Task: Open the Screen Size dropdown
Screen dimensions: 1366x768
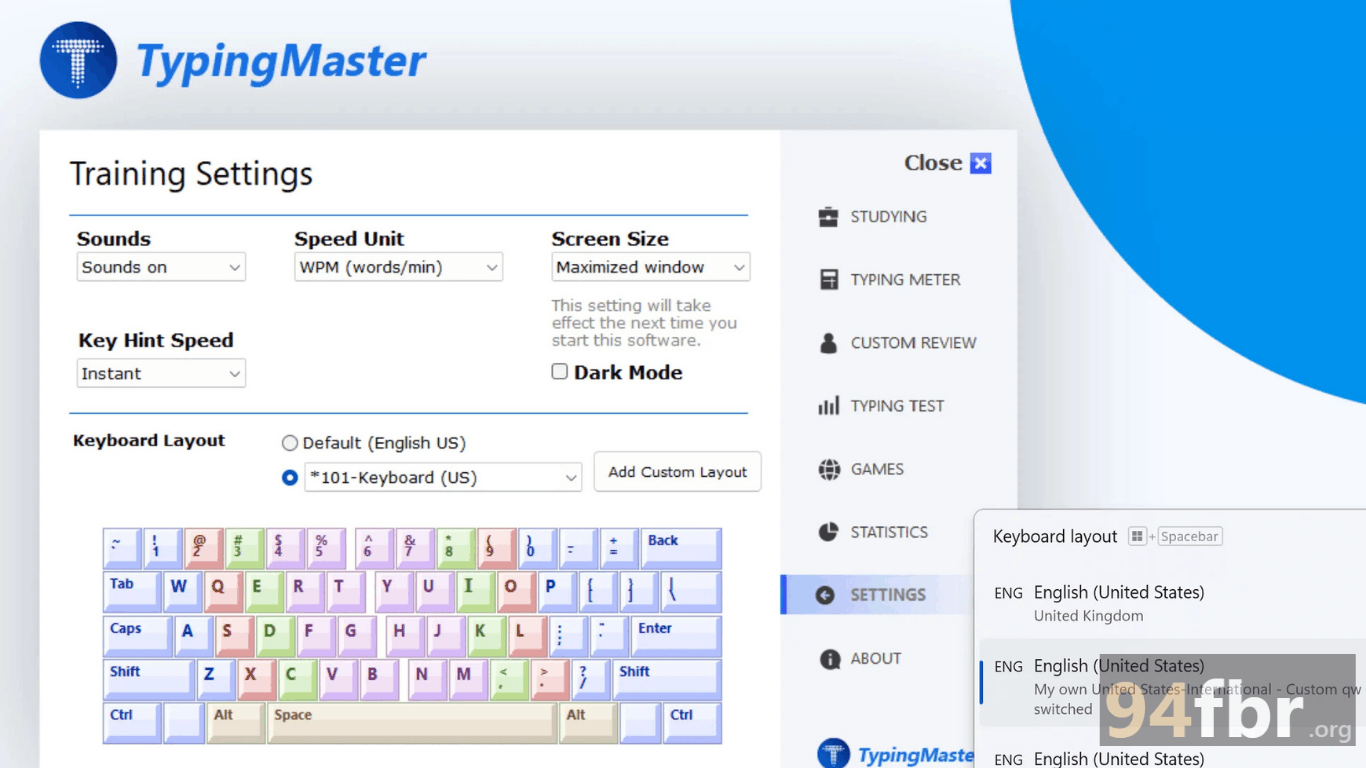Action: coord(650,267)
